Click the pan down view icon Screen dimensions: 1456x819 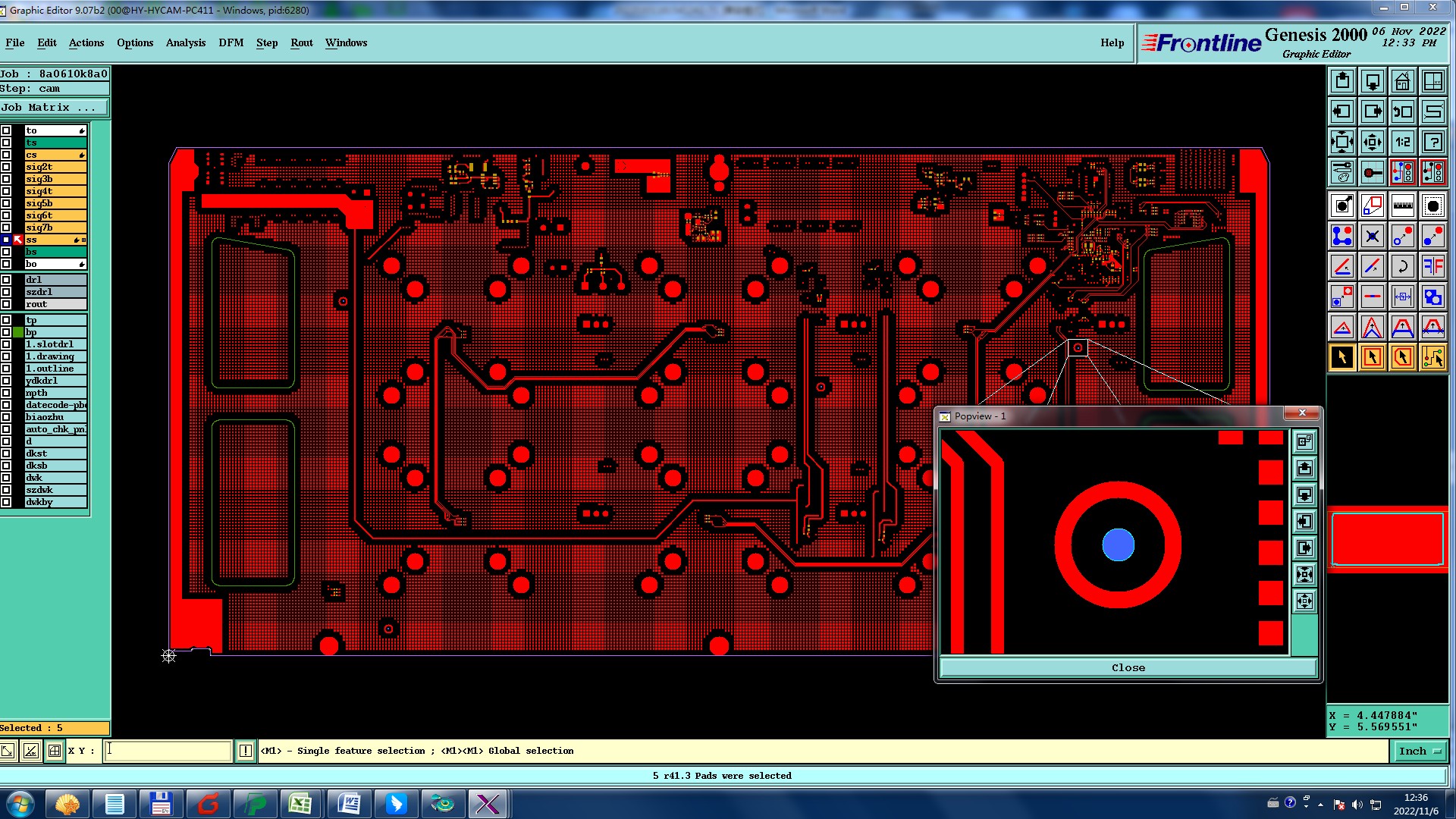pos(1373,81)
